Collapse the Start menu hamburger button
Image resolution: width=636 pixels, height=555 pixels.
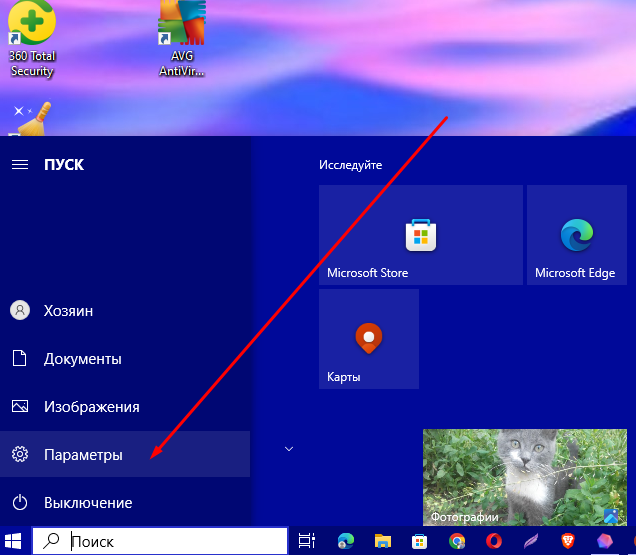point(20,164)
